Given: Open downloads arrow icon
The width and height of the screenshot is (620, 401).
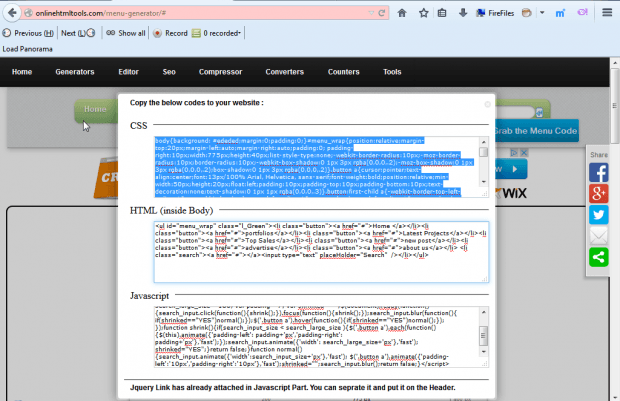Looking at the screenshot, I should tap(463, 13).
